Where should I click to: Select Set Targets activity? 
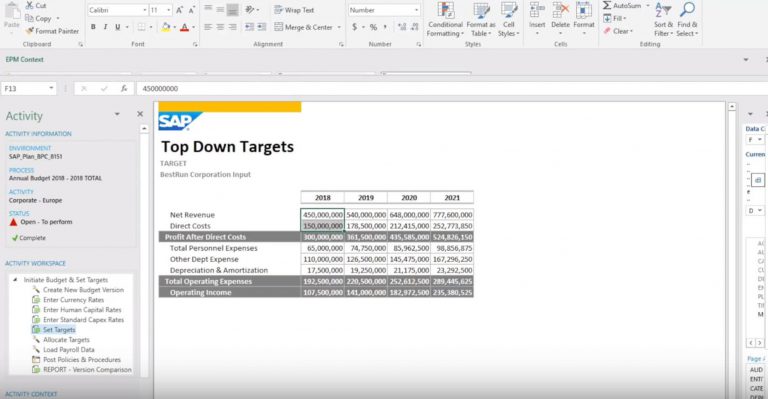[54, 329]
